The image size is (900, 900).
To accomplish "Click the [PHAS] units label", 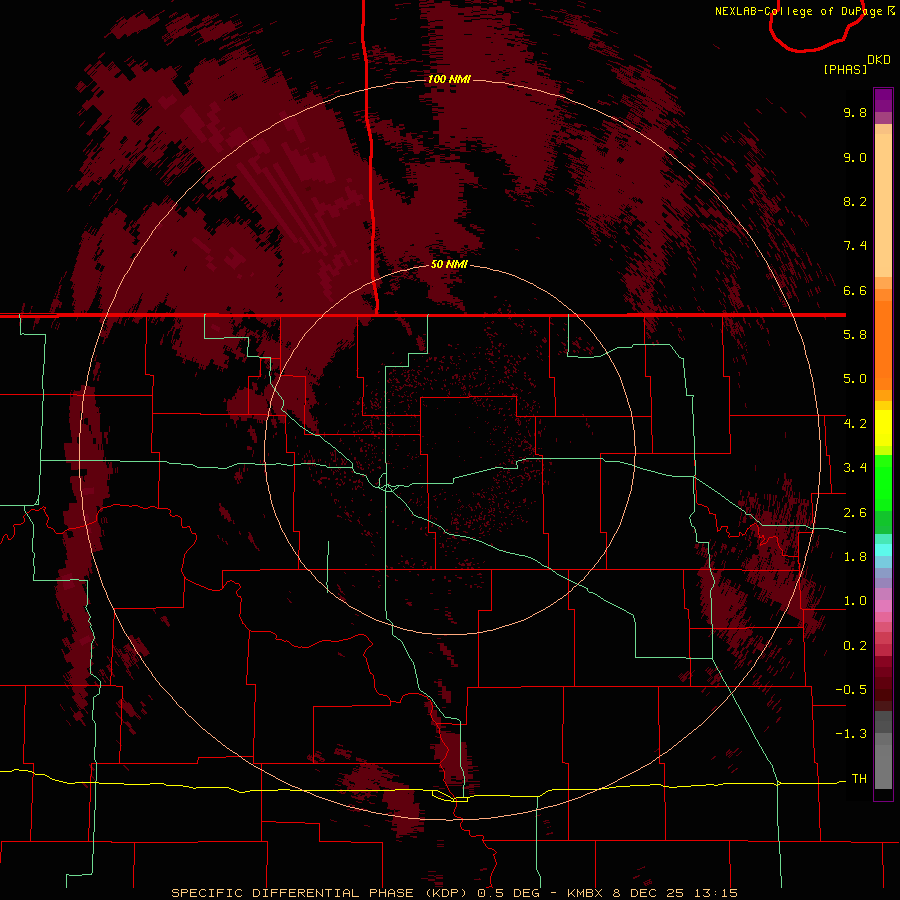I will 845,69.
